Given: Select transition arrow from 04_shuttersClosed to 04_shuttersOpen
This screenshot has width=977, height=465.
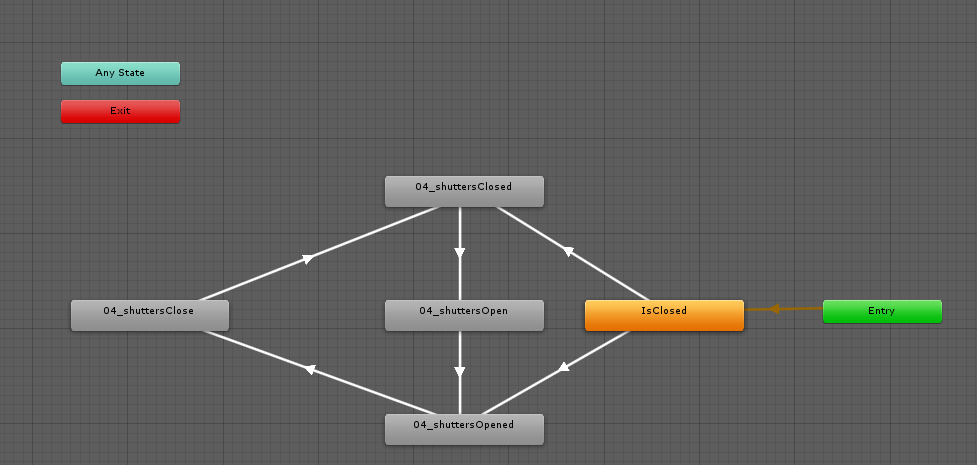Looking at the screenshot, I should tap(460, 252).
